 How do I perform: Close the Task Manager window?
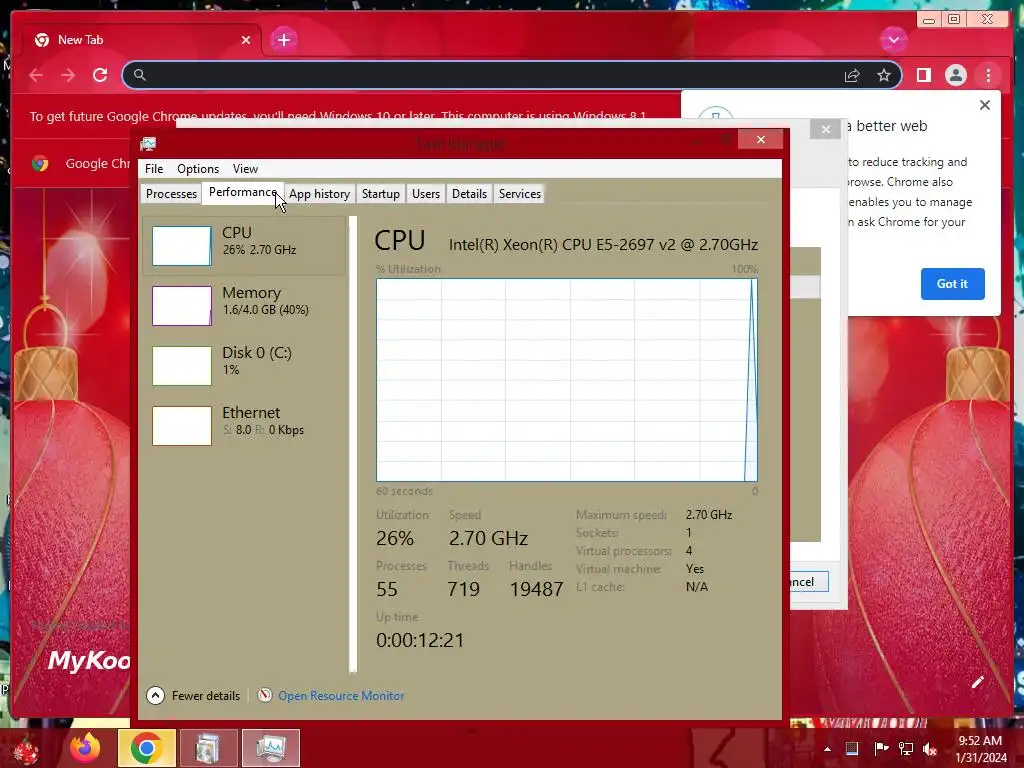pos(761,139)
